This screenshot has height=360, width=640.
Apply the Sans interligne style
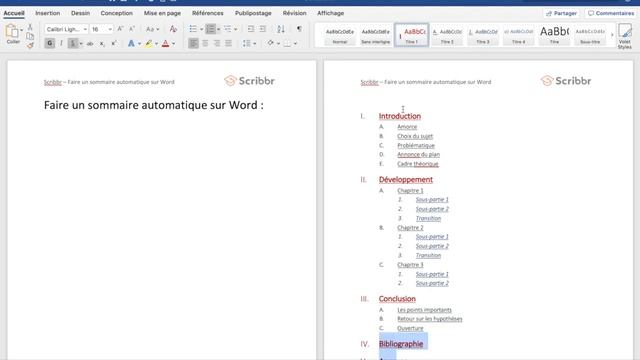[x=376, y=35]
